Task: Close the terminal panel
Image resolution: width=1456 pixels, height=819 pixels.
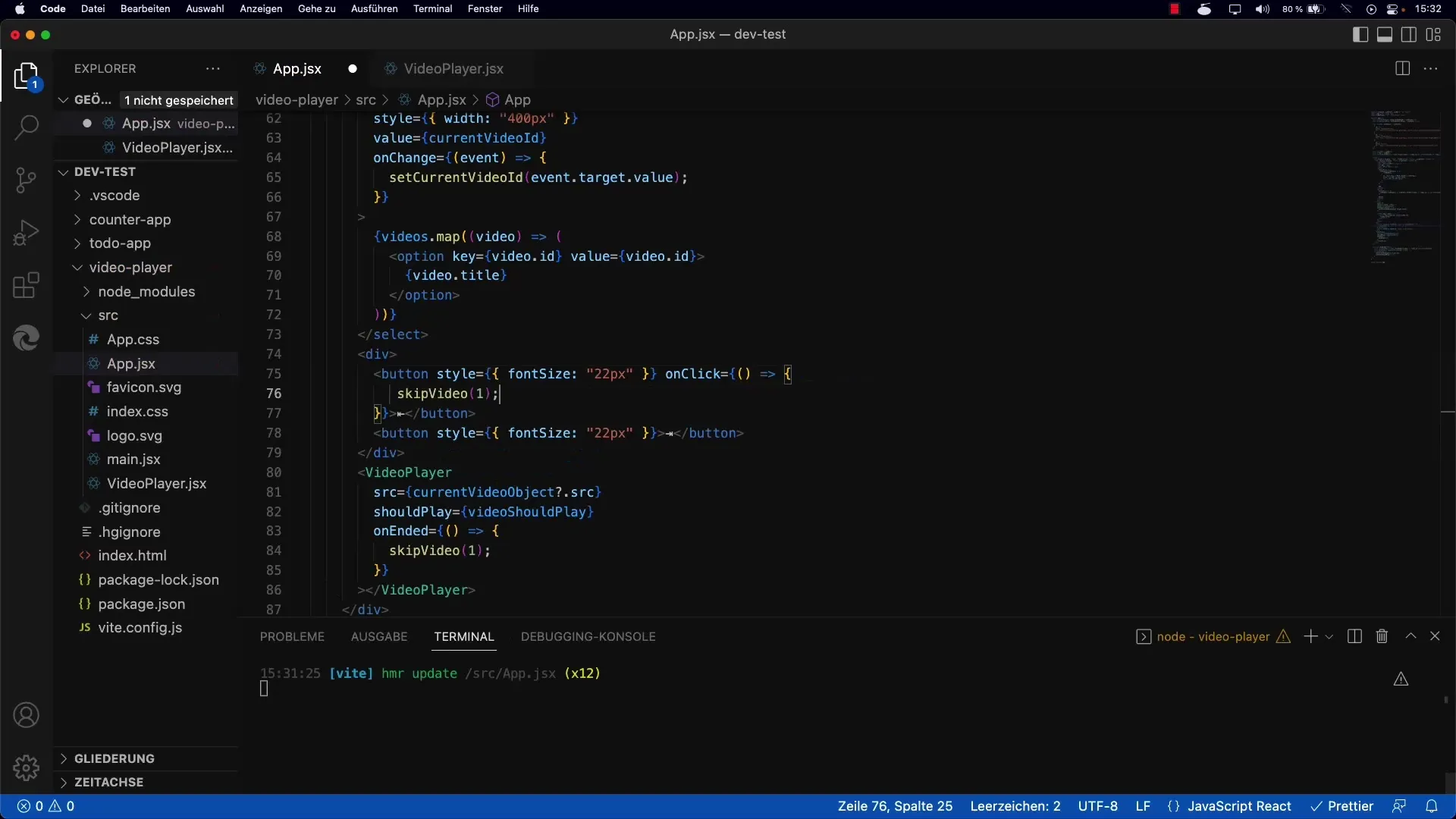Action: (1435, 636)
